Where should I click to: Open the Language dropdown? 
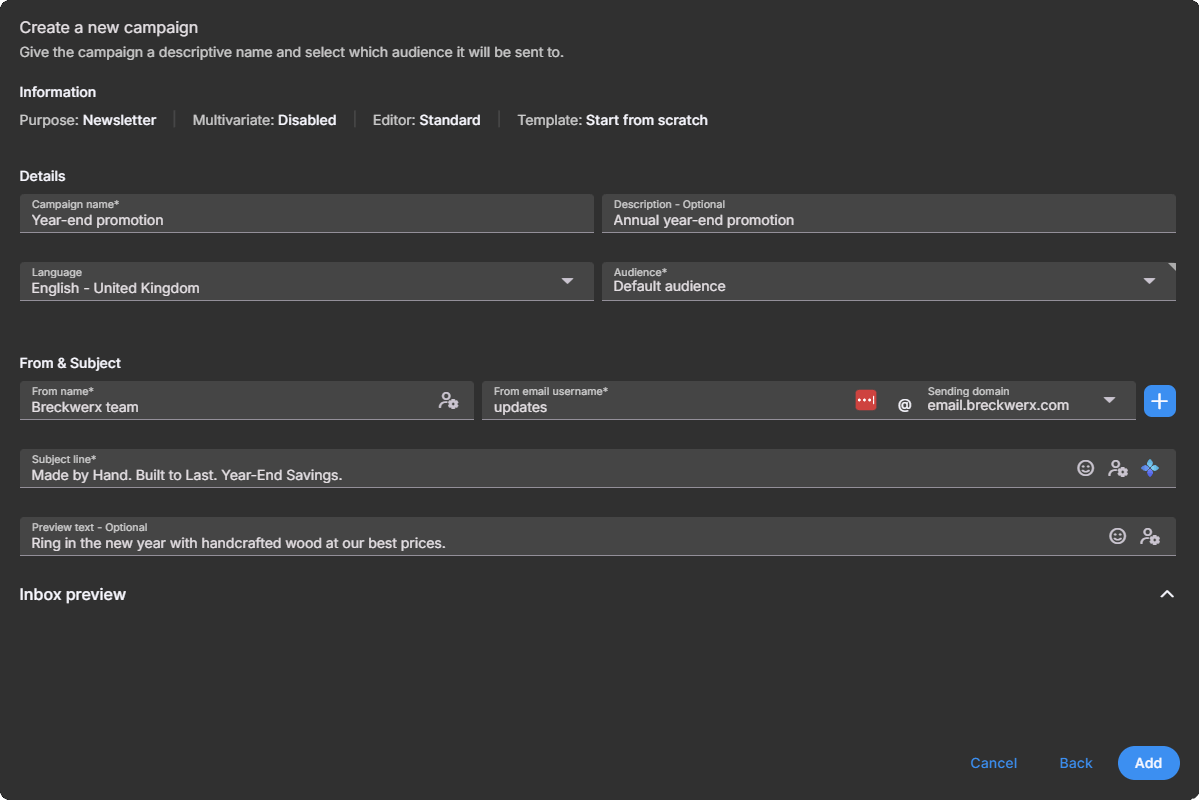point(567,281)
